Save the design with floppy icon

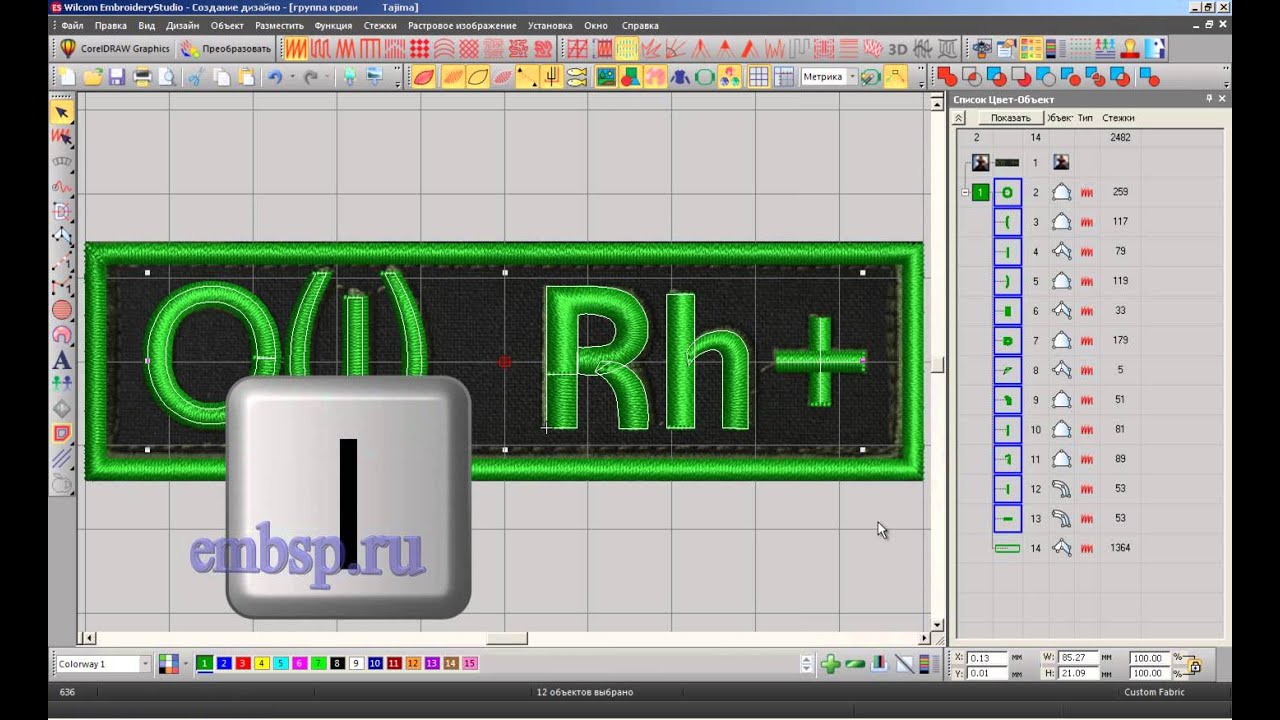coord(117,77)
